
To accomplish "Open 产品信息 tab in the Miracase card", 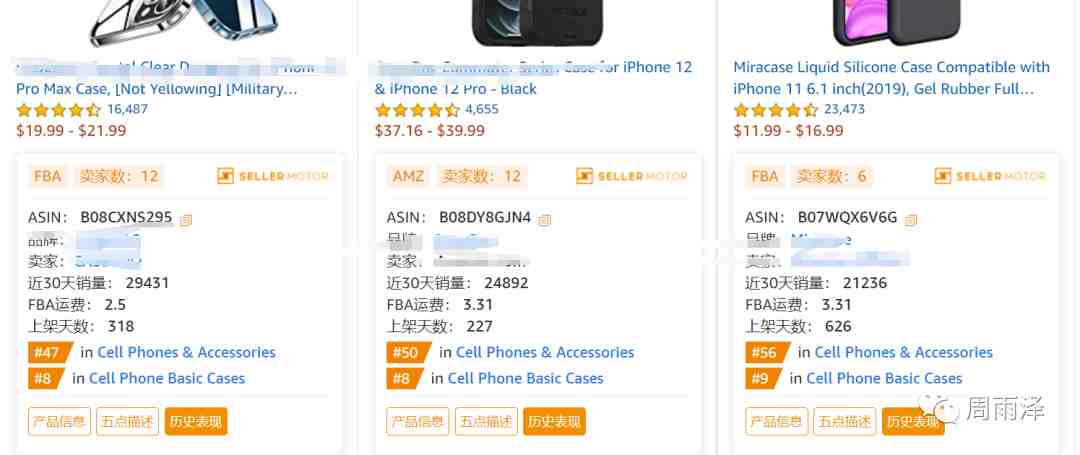I will [x=776, y=421].
